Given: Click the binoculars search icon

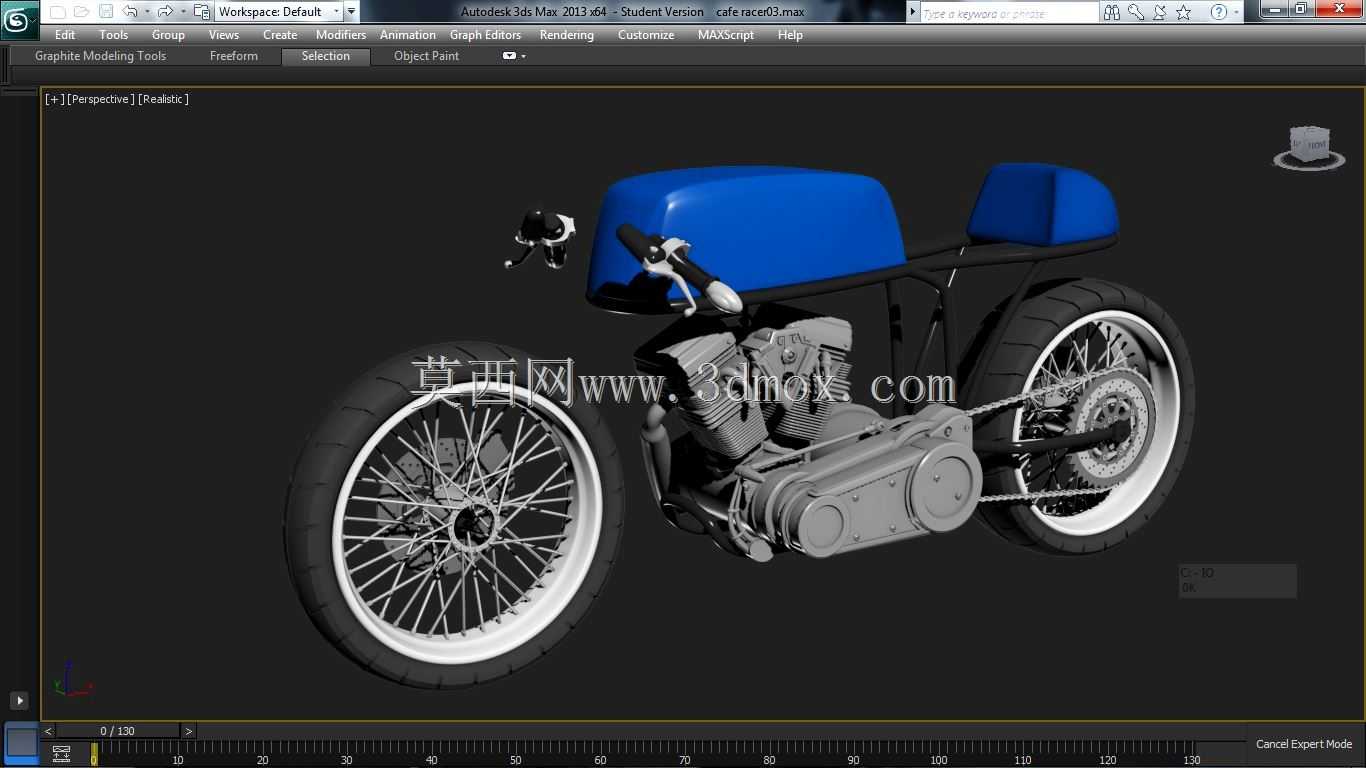Looking at the screenshot, I should (1112, 12).
